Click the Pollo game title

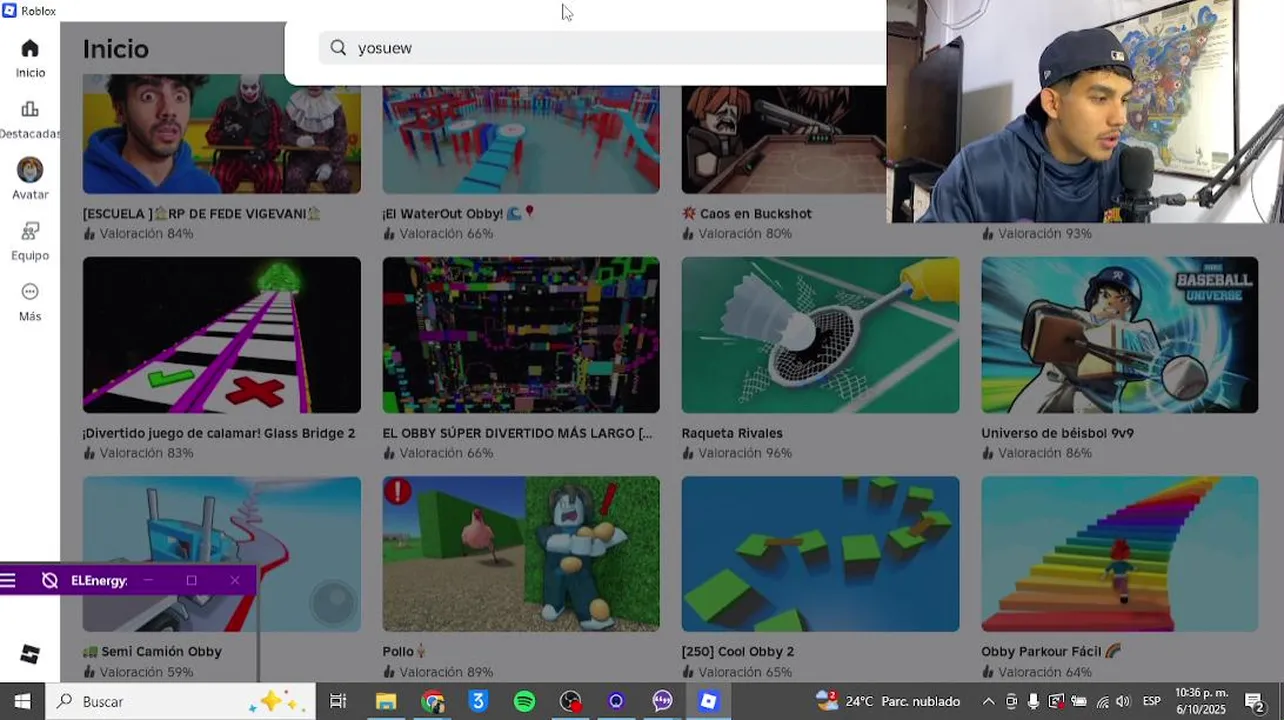(405, 651)
